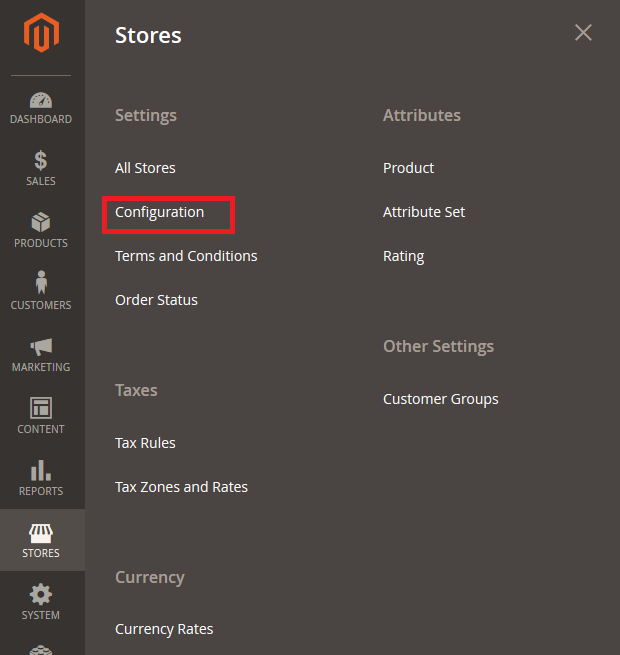
Task: Open Terms and Conditions link
Action: pos(186,256)
